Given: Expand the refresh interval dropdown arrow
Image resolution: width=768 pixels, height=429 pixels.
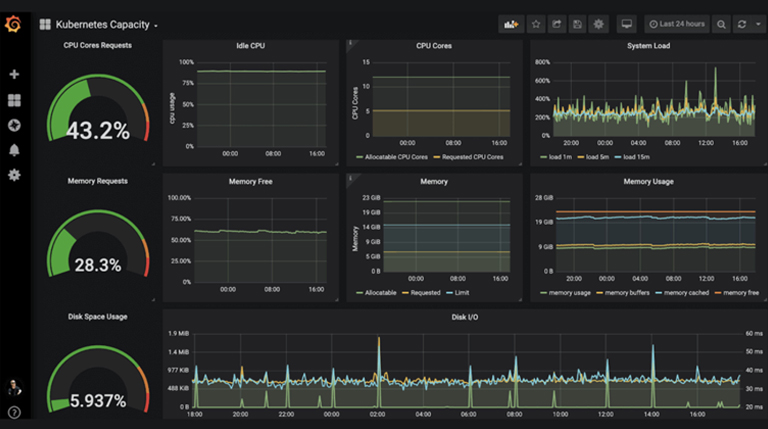Looking at the screenshot, I should click(758, 24).
